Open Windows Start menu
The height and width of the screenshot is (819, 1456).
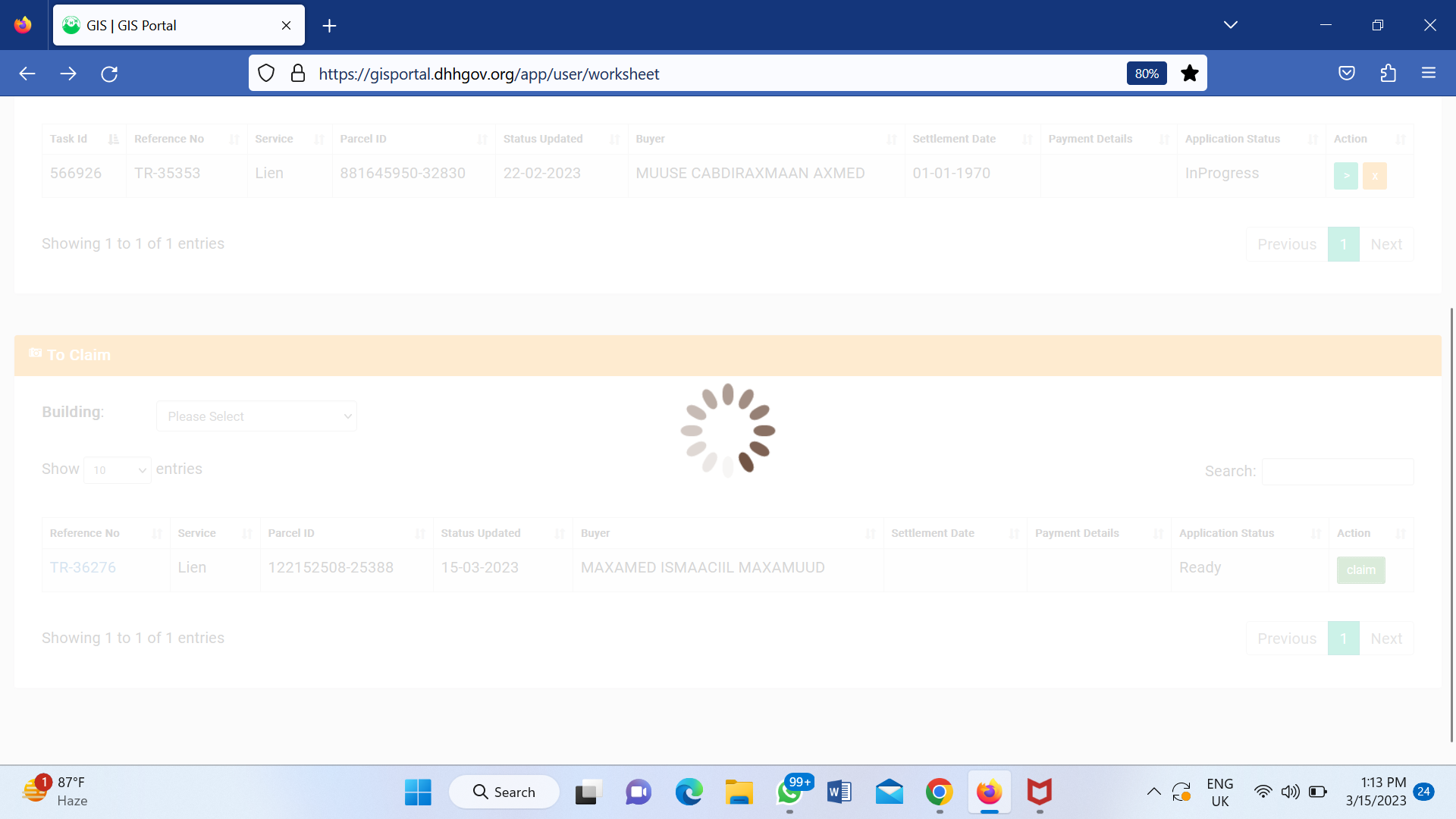pyautogui.click(x=418, y=792)
